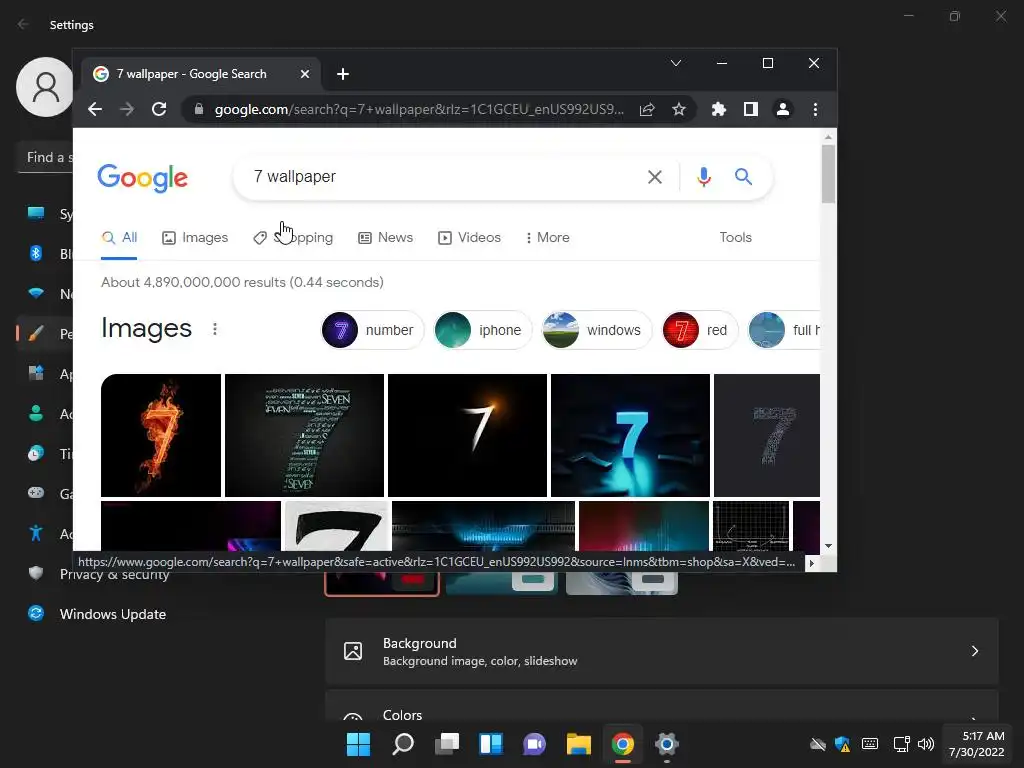Open search Tools
The width and height of the screenshot is (1024, 768).
click(735, 238)
